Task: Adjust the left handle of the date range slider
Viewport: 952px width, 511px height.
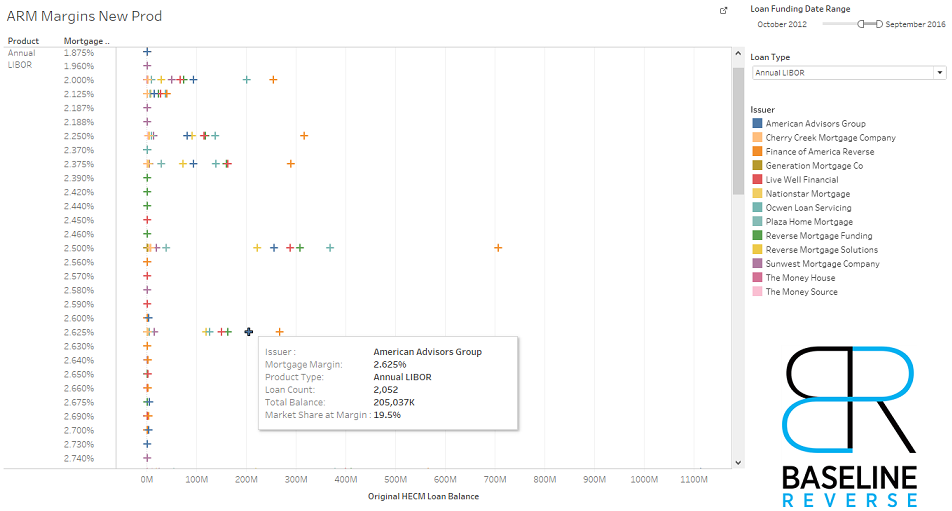Action: 861,24
